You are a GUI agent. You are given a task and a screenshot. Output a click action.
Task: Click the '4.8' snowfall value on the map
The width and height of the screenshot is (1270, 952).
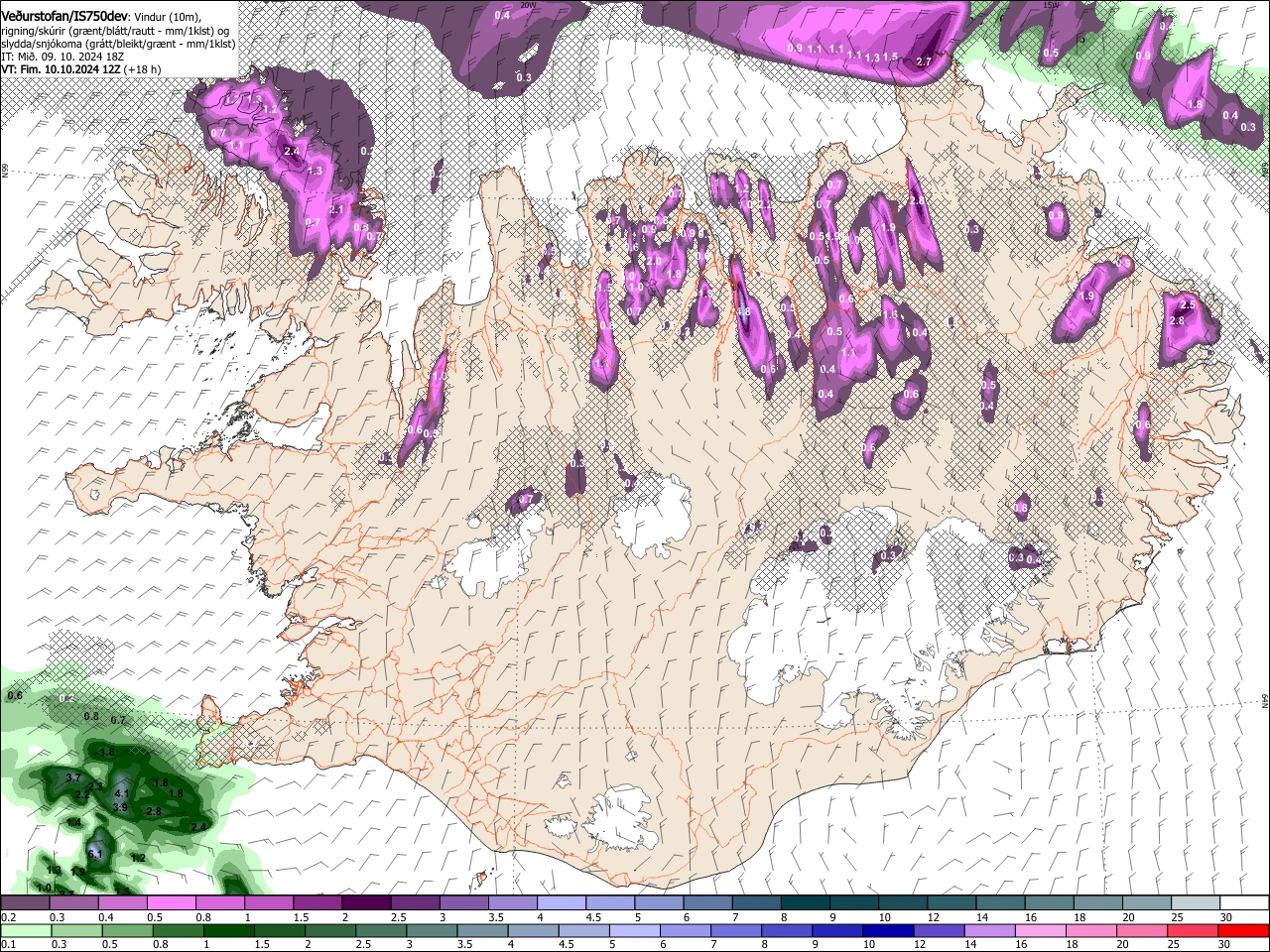pyautogui.click(x=744, y=312)
